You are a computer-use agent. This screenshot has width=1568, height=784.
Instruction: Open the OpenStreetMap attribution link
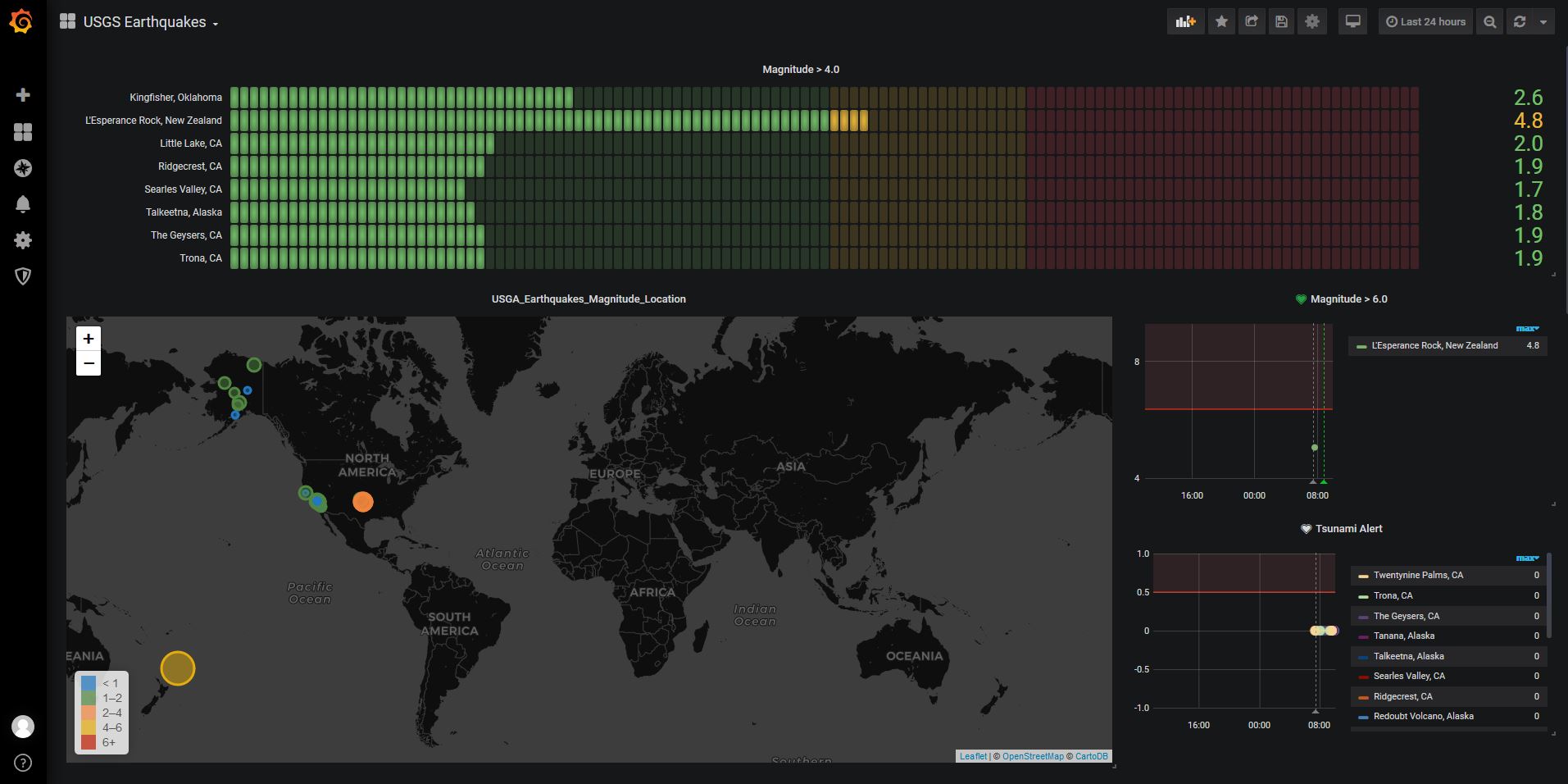click(1033, 756)
